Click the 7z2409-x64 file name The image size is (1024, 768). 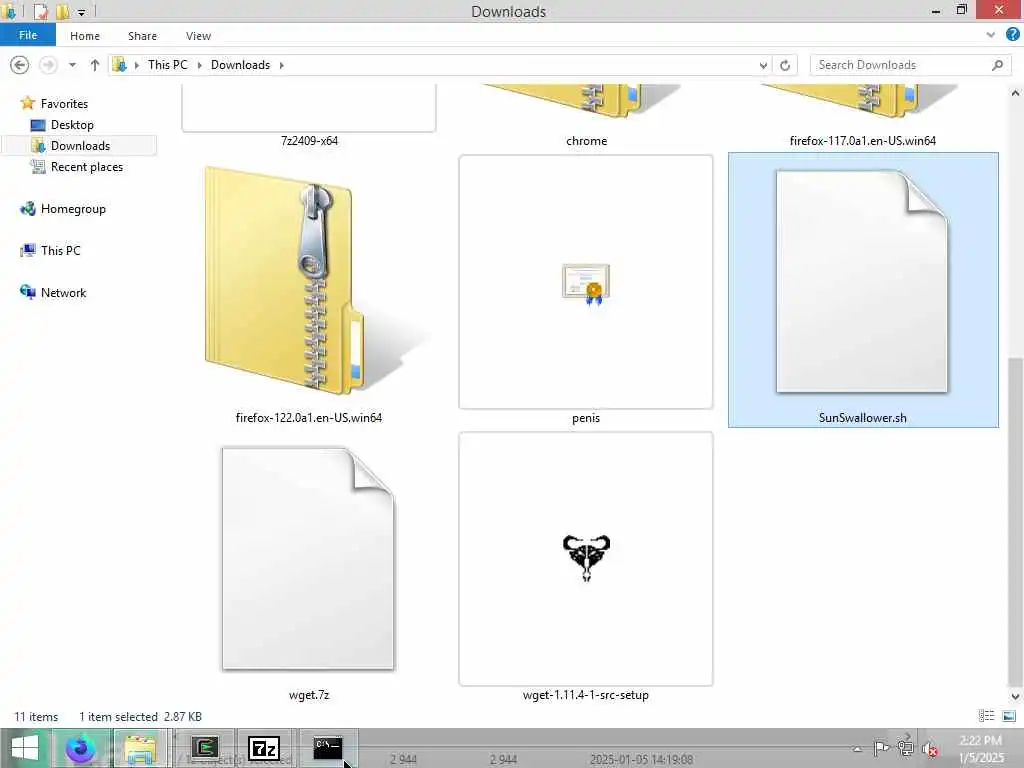tap(310, 140)
